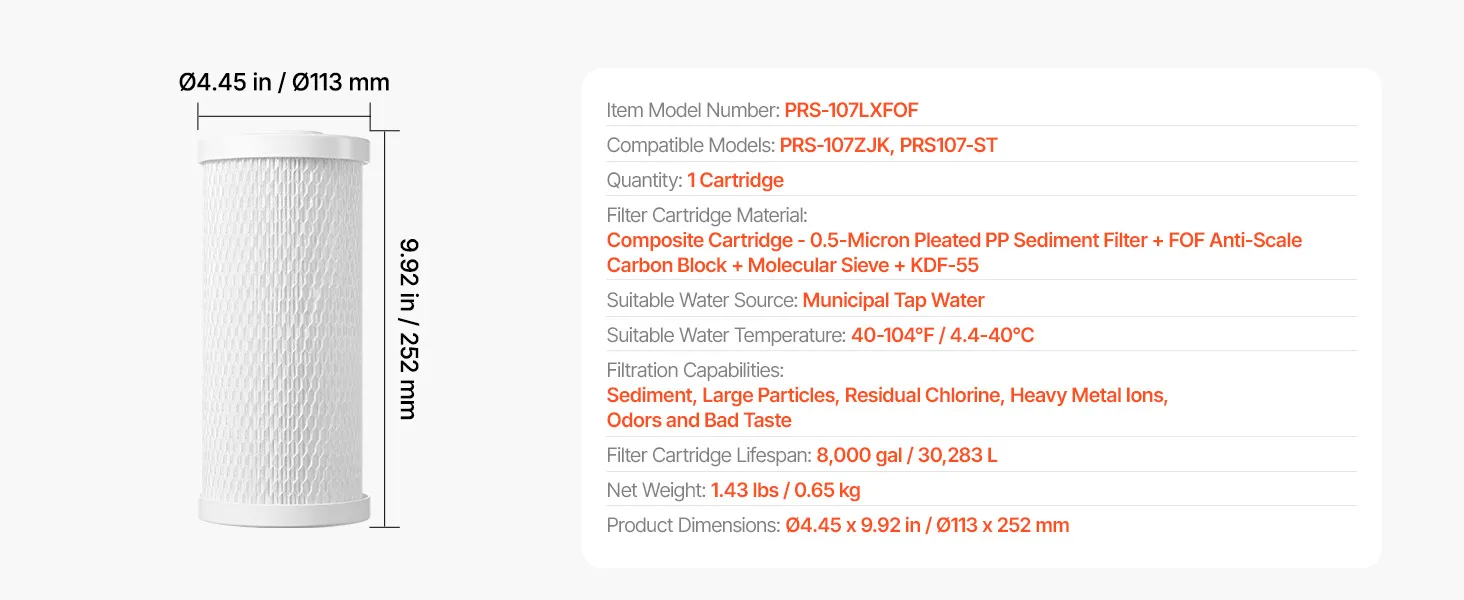Click the Suitable Water Source label
This screenshot has width=1464, height=600.
(702, 300)
